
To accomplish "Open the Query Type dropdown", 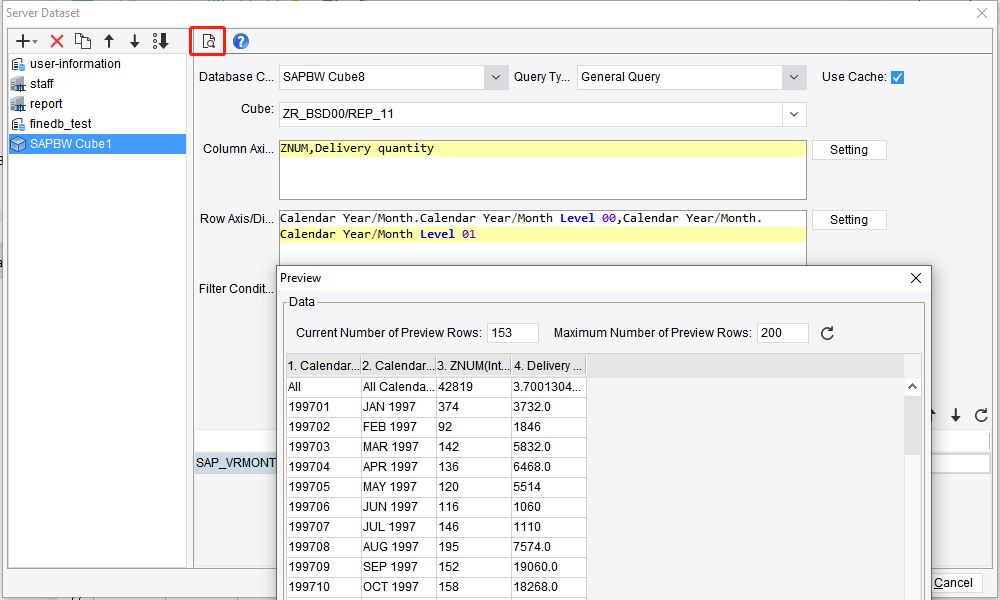I will (796, 77).
